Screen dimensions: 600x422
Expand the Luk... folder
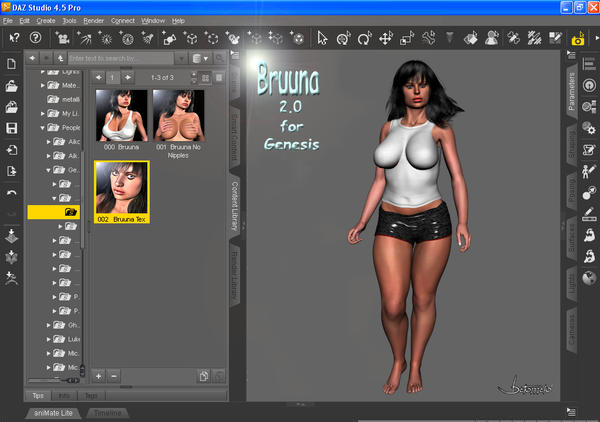(49, 339)
